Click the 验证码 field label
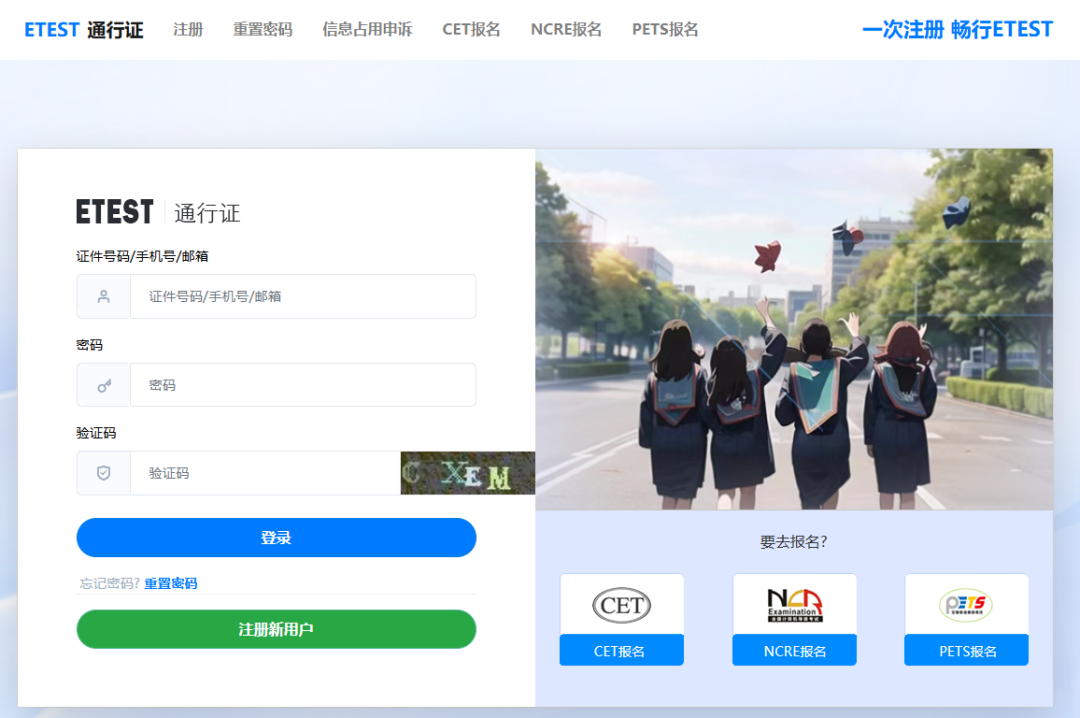This screenshot has width=1080, height=718. 96,433
